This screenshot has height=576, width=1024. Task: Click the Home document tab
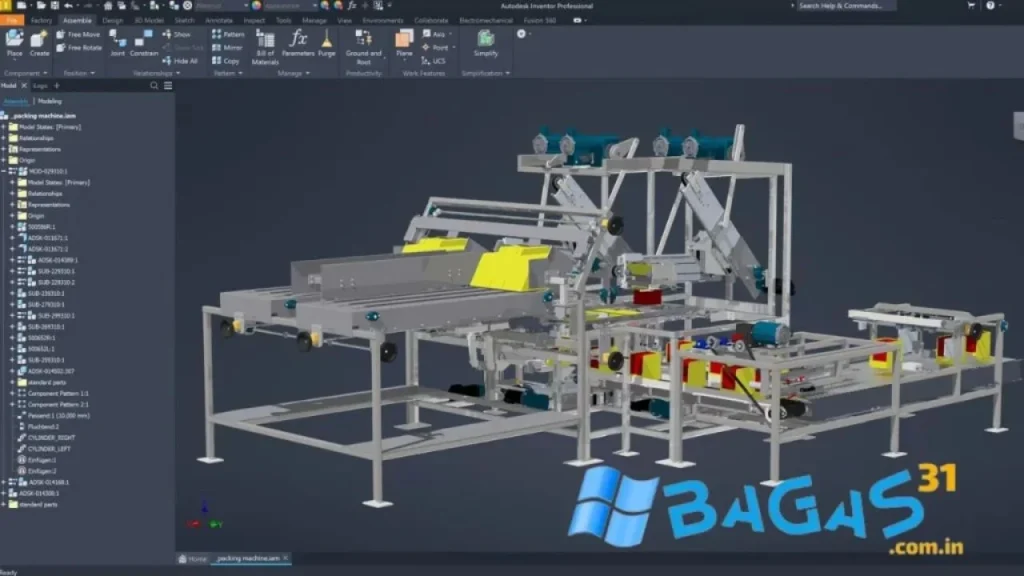tap(192, 558)
